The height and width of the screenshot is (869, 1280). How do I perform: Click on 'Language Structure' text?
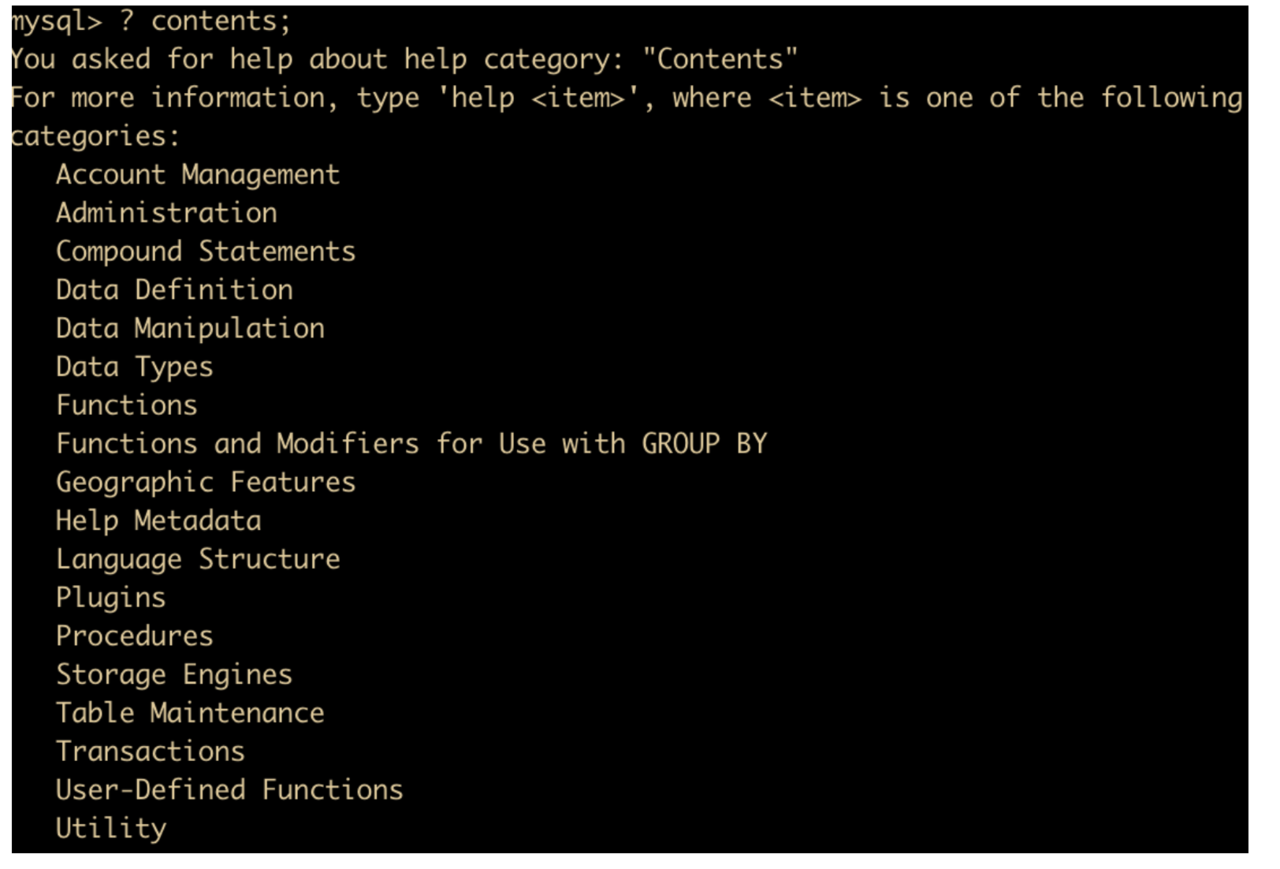(x=198, y=559)
